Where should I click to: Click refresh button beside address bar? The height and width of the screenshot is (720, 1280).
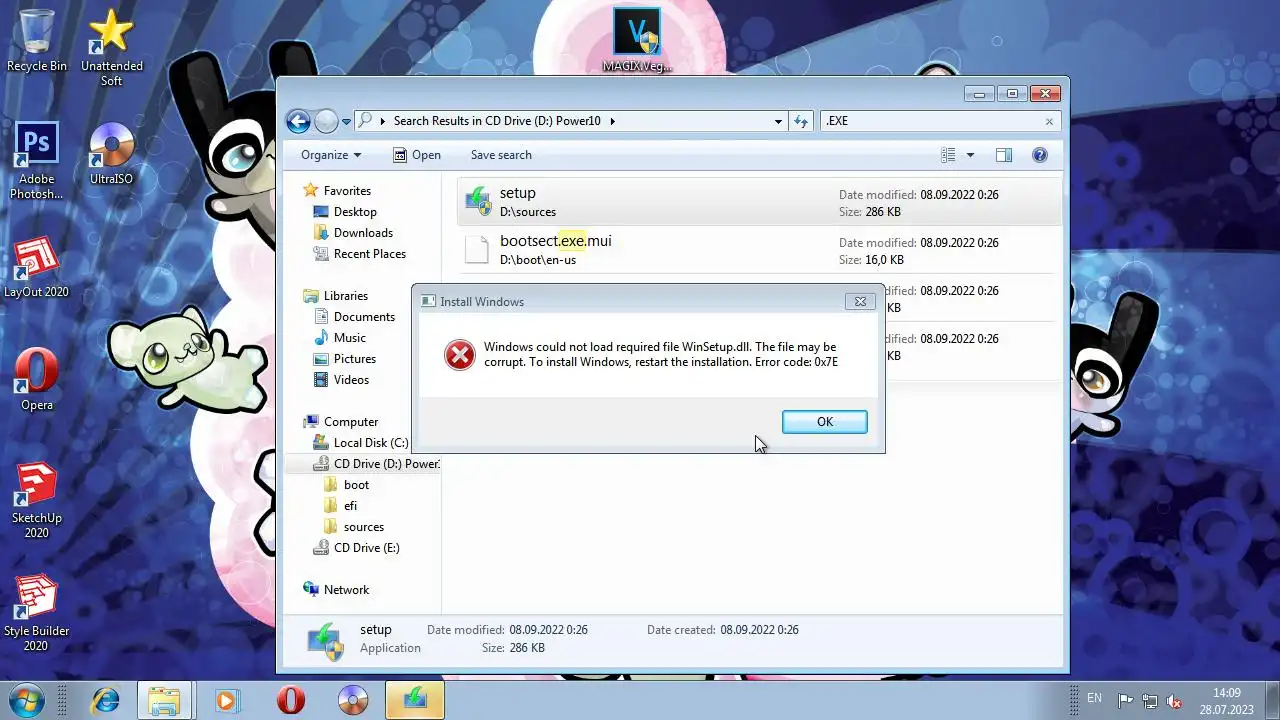point(801,121)
